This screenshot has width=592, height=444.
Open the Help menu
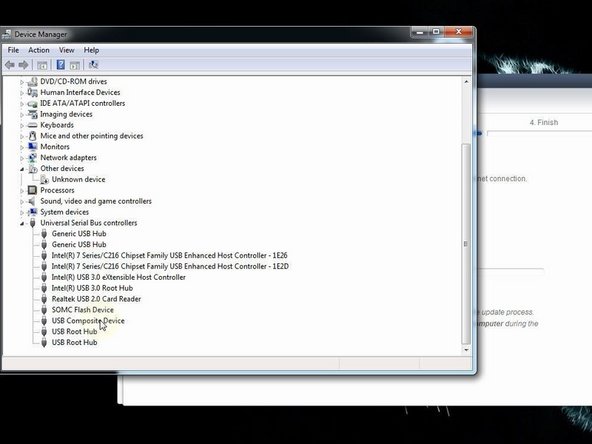pos(91,50)
